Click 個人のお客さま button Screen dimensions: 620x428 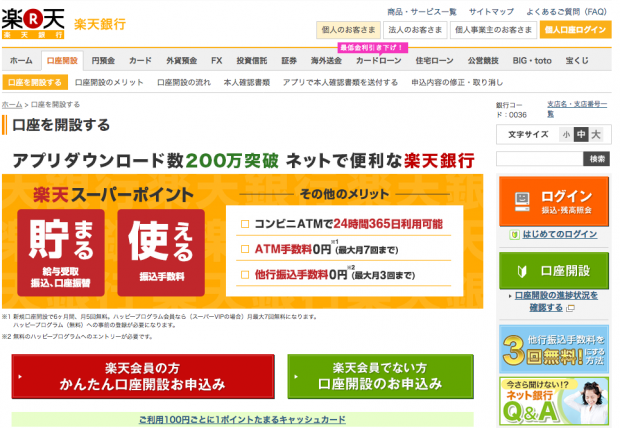click(348, 30)
